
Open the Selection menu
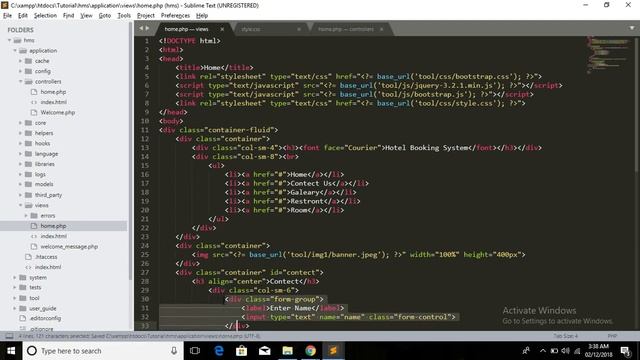click(x=45, y=16)
